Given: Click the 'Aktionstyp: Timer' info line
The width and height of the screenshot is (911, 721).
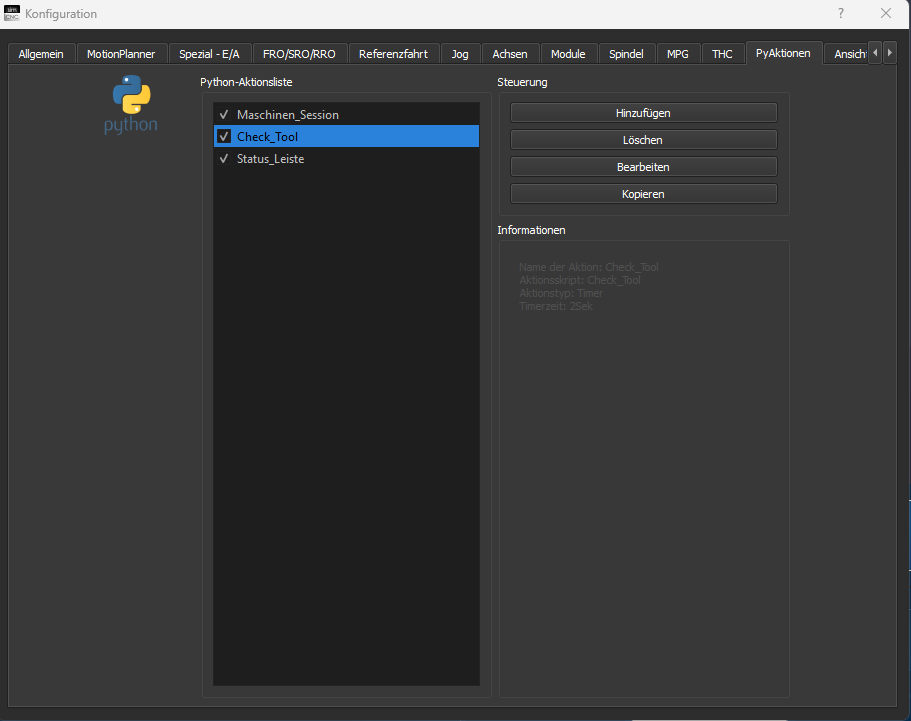Looking at the screenshot, I should click(561, 293).
